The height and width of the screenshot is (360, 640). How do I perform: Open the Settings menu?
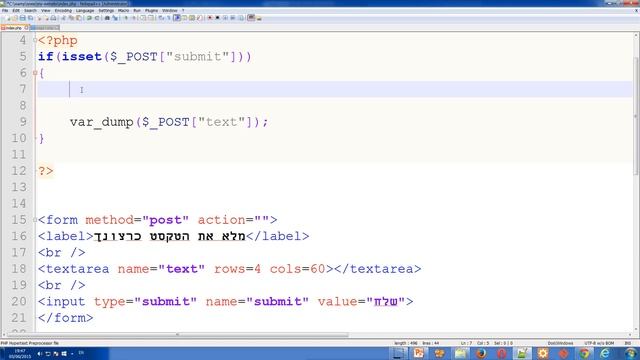coord(106,11)
